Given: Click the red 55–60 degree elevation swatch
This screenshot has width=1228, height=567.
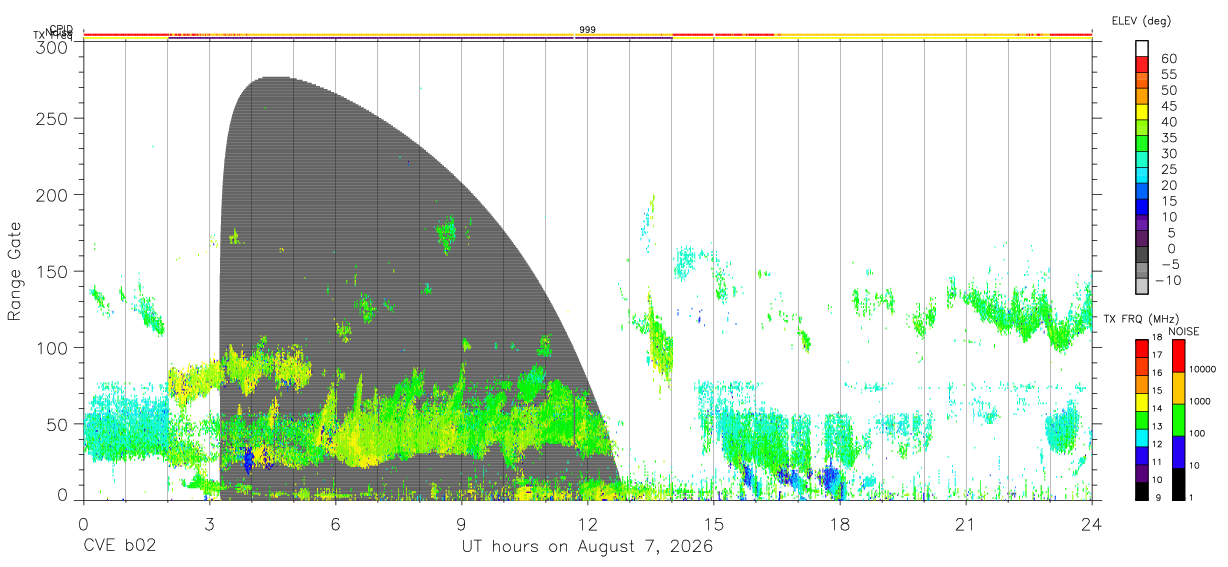Looking at the screenshot, I should pos(1142,66).
